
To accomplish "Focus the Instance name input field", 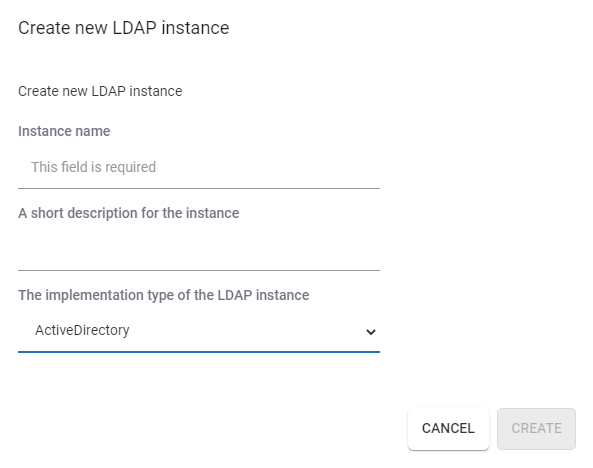I will coord(199,167).
